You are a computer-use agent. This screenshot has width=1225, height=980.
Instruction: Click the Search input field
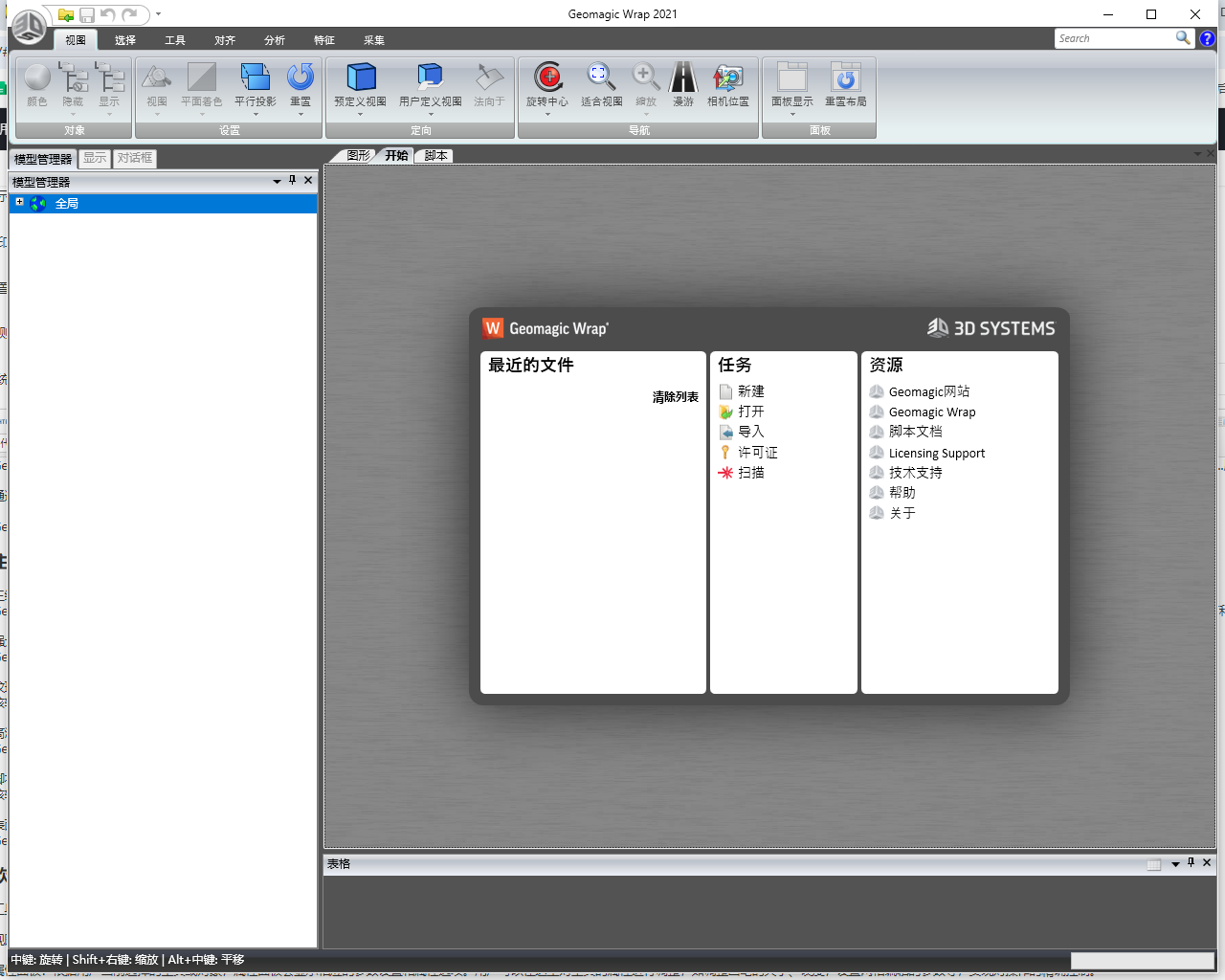pos(1115,38)
